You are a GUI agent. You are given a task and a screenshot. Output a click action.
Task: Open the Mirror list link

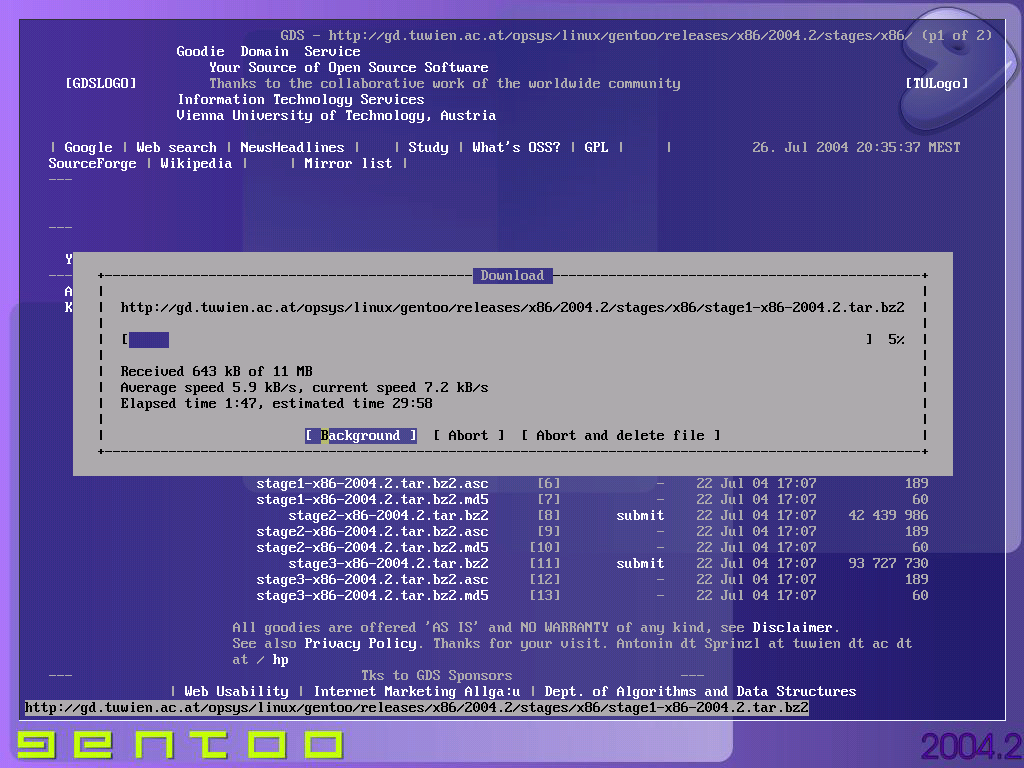348,164
